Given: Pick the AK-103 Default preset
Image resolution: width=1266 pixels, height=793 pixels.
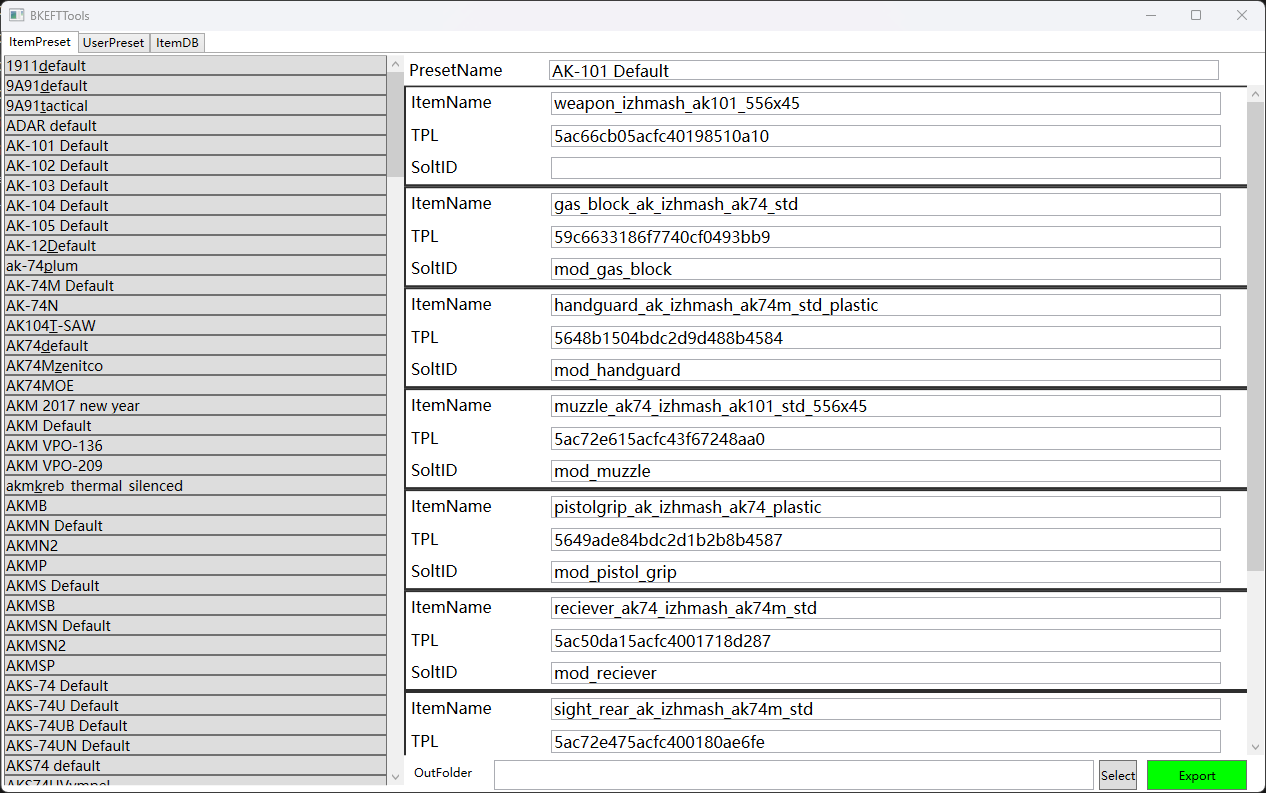Looking at the screenshot, I should coord(195,186).
